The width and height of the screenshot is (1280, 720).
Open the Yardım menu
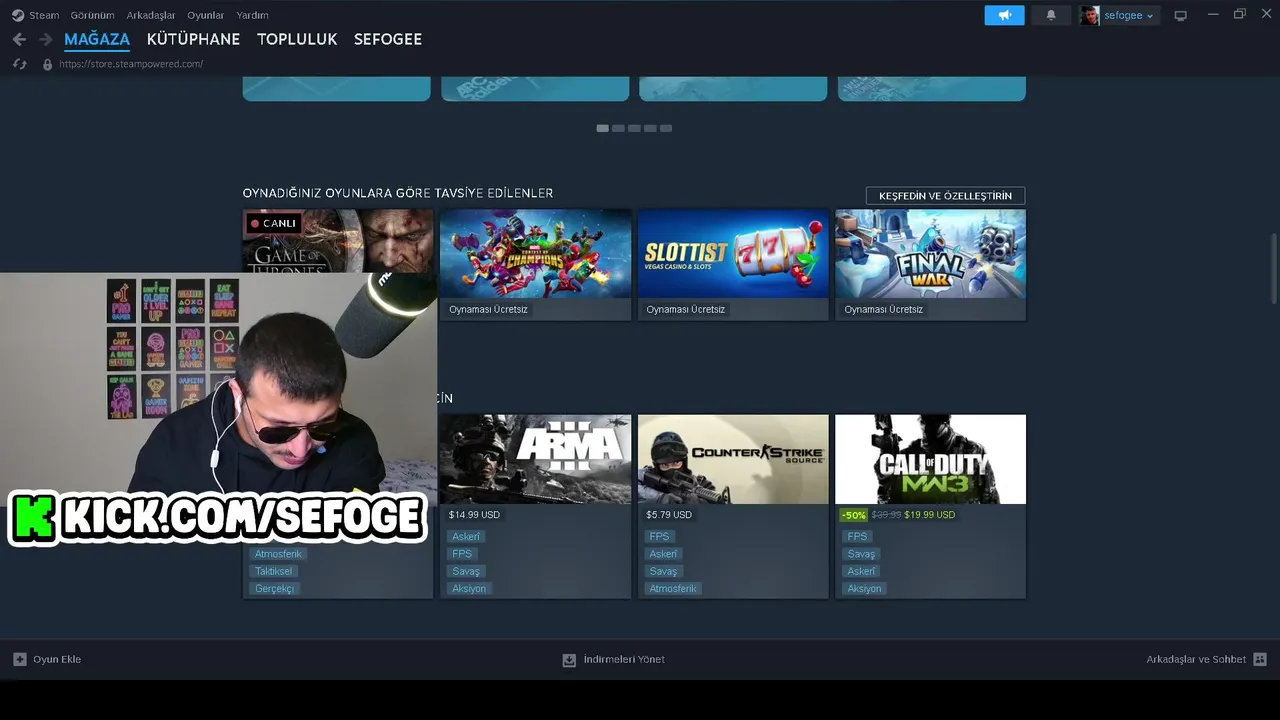252,15
